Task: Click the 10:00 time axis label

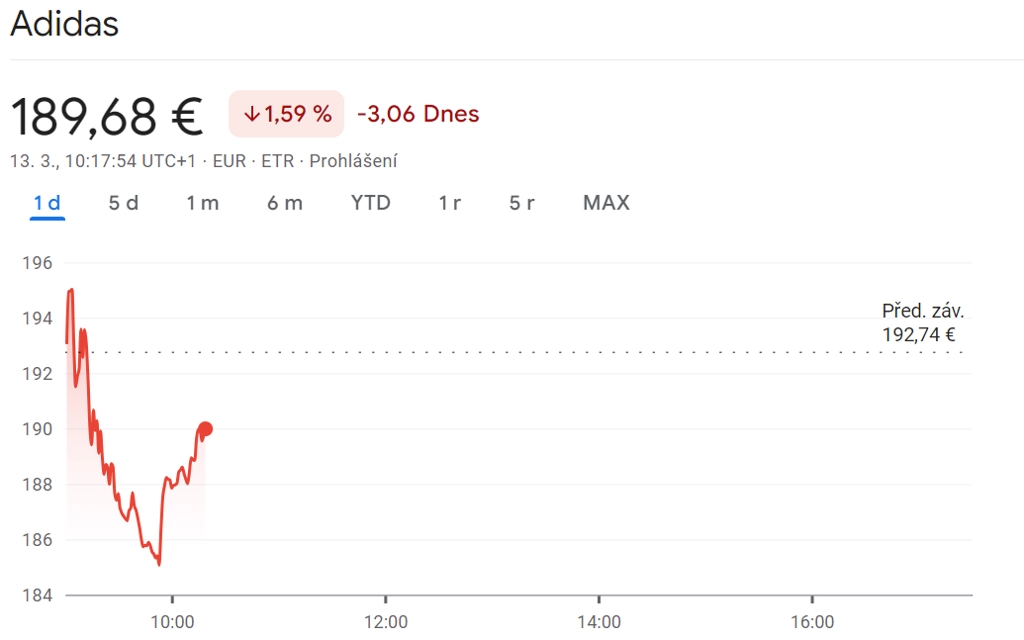Action: tap(172, 621)
